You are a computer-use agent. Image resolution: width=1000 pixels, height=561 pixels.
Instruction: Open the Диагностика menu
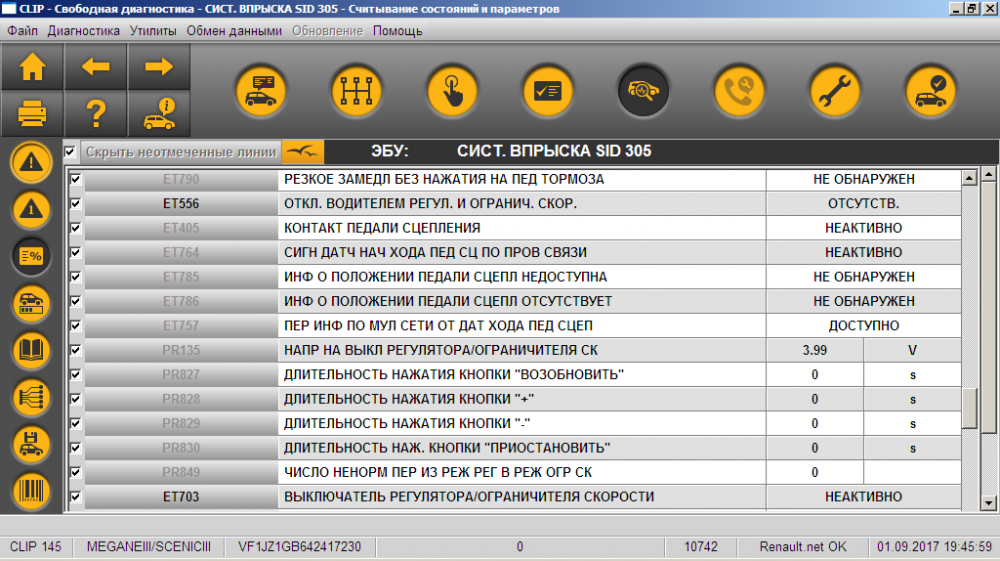[x=84, y=31]
